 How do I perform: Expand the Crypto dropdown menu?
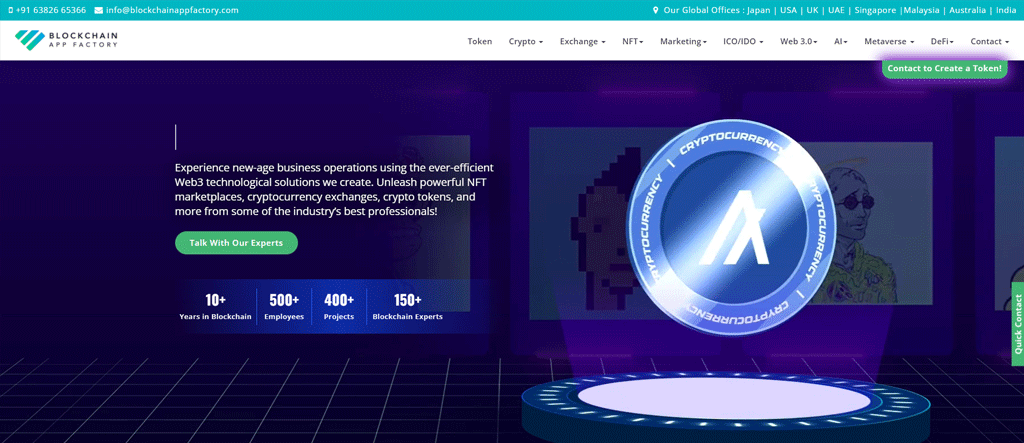tap(526, 41)
